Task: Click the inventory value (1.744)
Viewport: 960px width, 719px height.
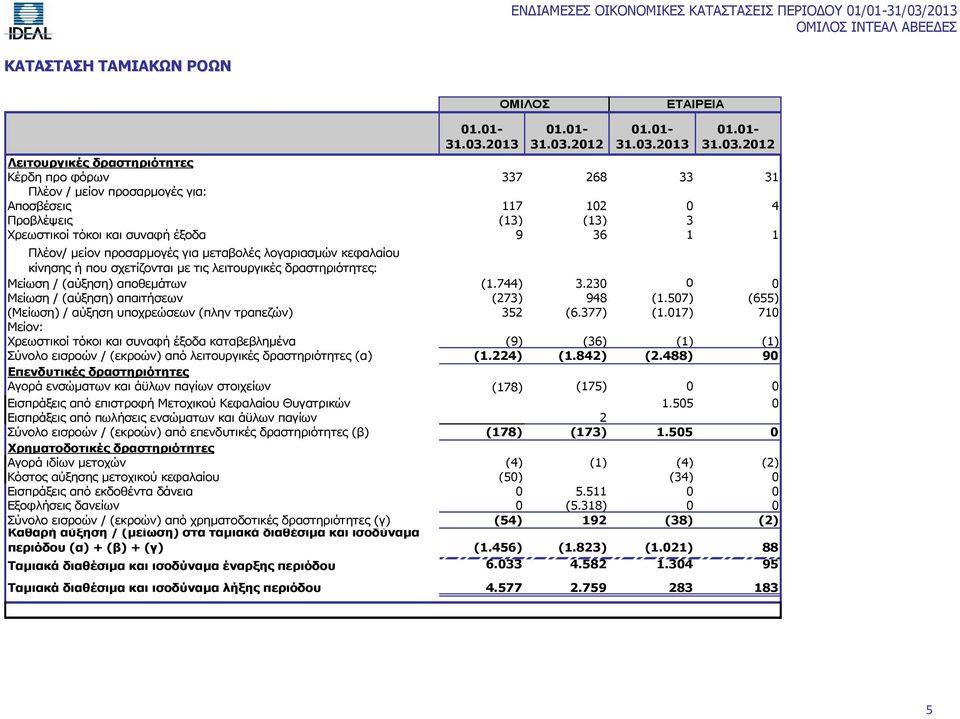Action: [x=501, y=284]
